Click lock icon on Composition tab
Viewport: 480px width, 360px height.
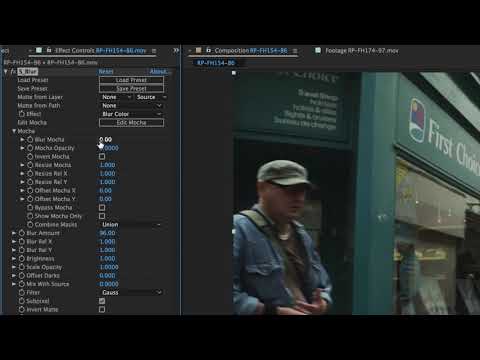click(x=209, y=50)
